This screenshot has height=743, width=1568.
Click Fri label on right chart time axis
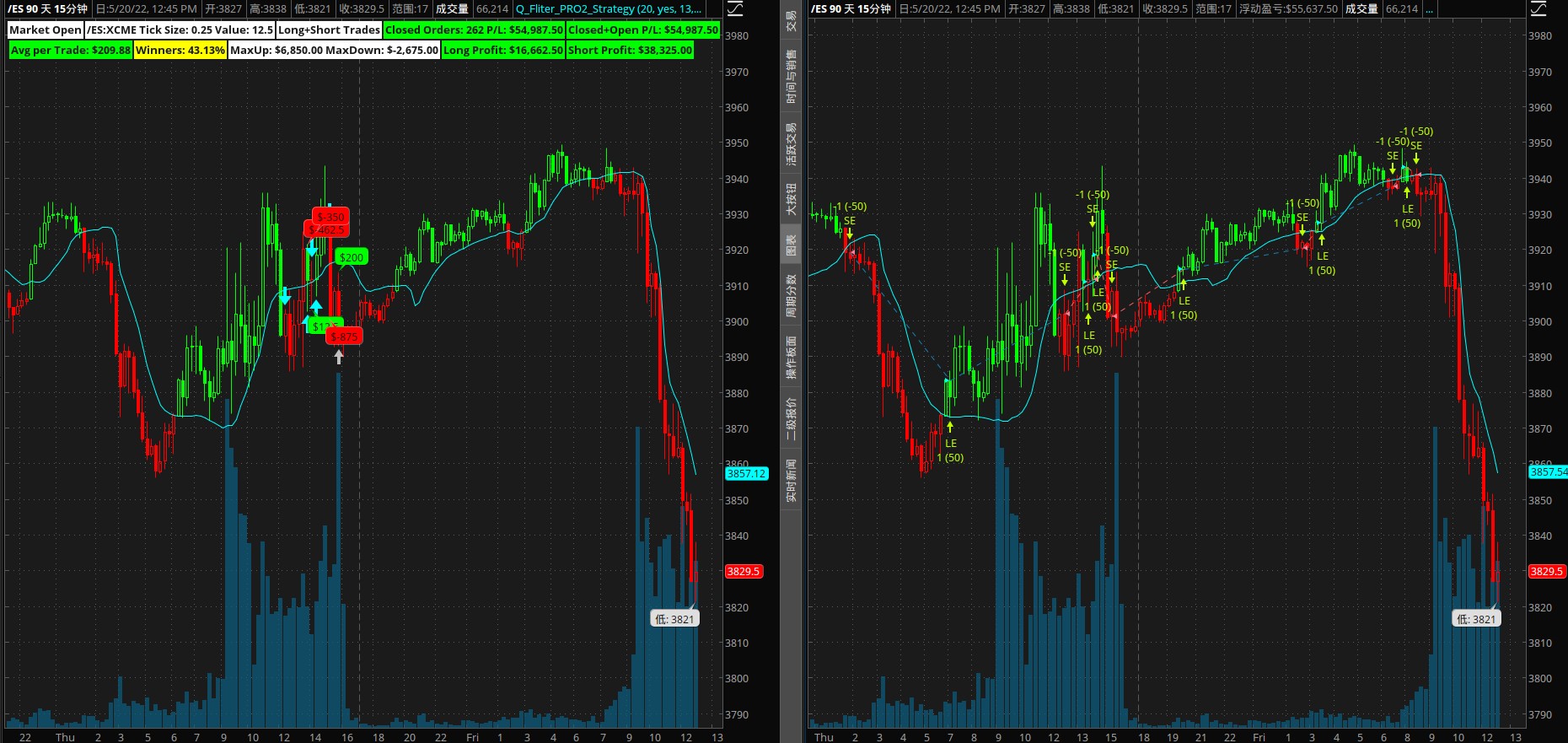tap(1259, 737)
